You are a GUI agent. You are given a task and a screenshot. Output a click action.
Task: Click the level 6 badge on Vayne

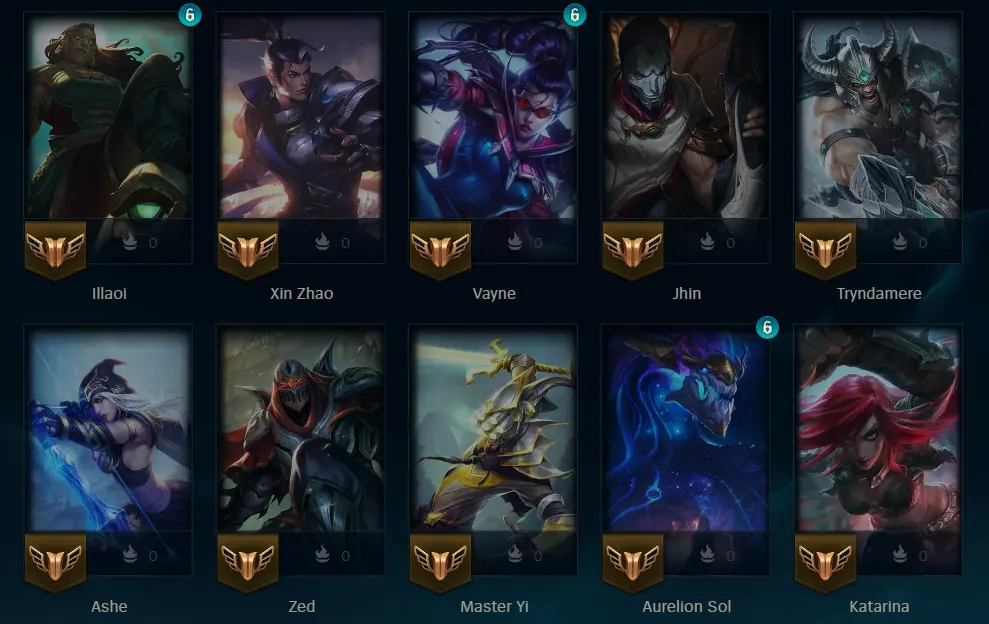(x=575, y=15)
